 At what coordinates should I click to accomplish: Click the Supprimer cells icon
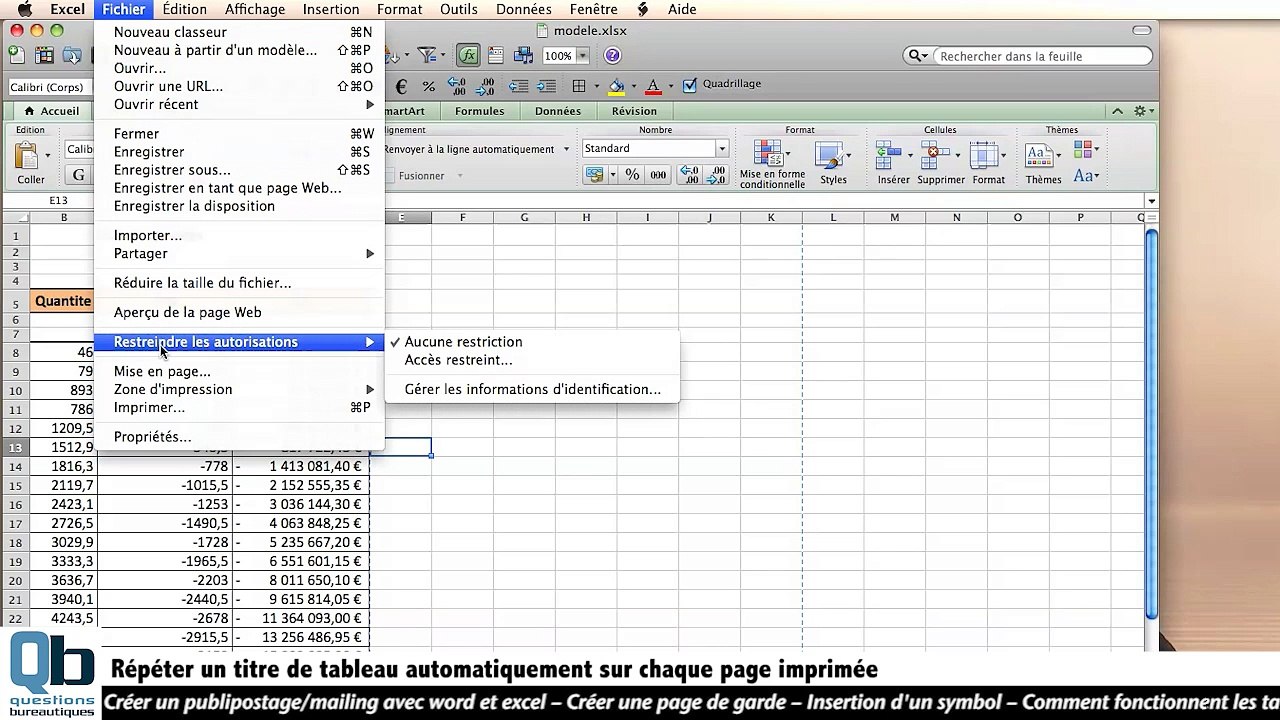point(935,155)
